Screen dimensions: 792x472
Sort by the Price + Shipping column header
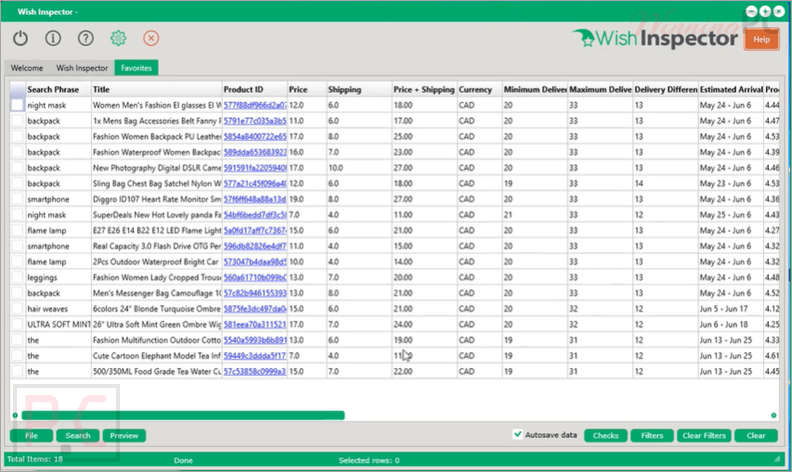click(x=424, y=89)
